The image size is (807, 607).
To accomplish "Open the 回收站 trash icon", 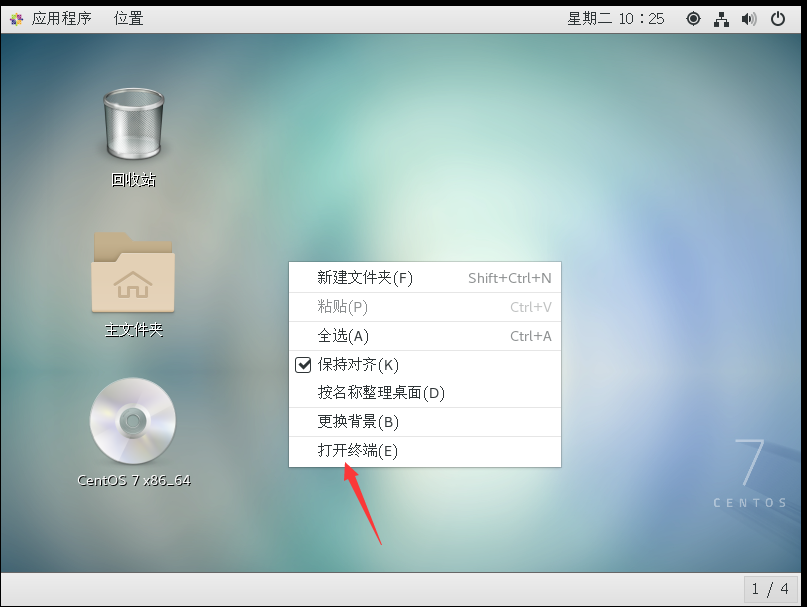I will [x=133, y=124].
